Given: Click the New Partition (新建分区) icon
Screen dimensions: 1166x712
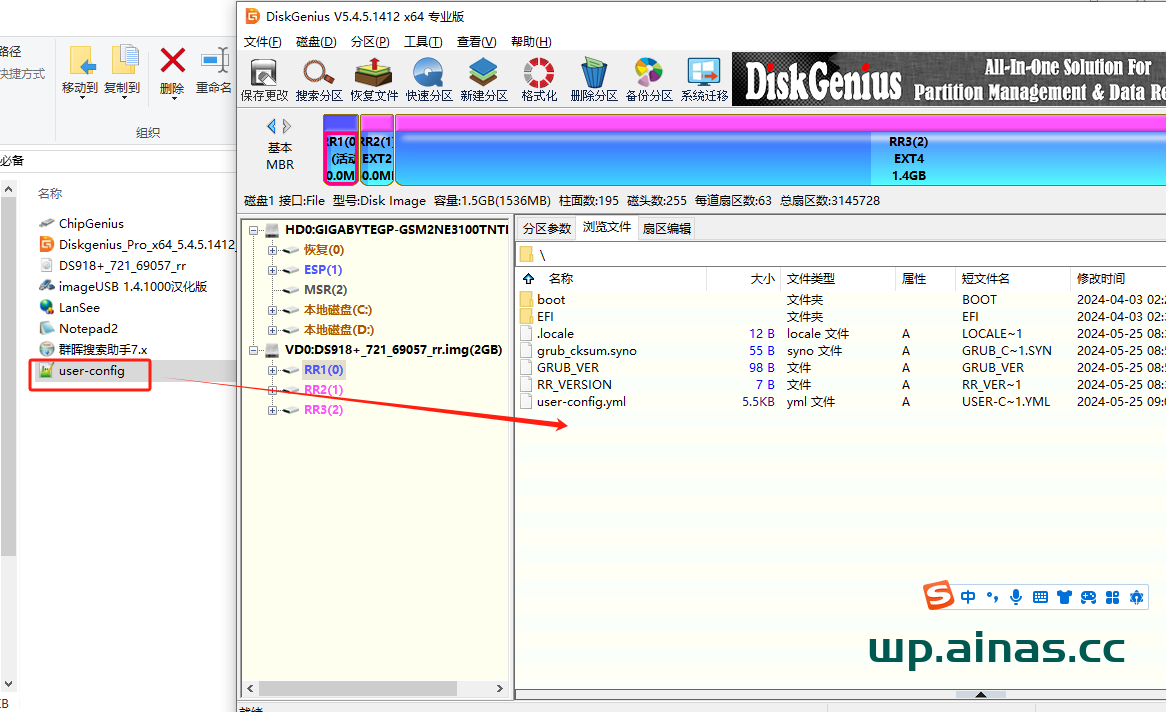Looking at the screenshot, I should (483, 80).
